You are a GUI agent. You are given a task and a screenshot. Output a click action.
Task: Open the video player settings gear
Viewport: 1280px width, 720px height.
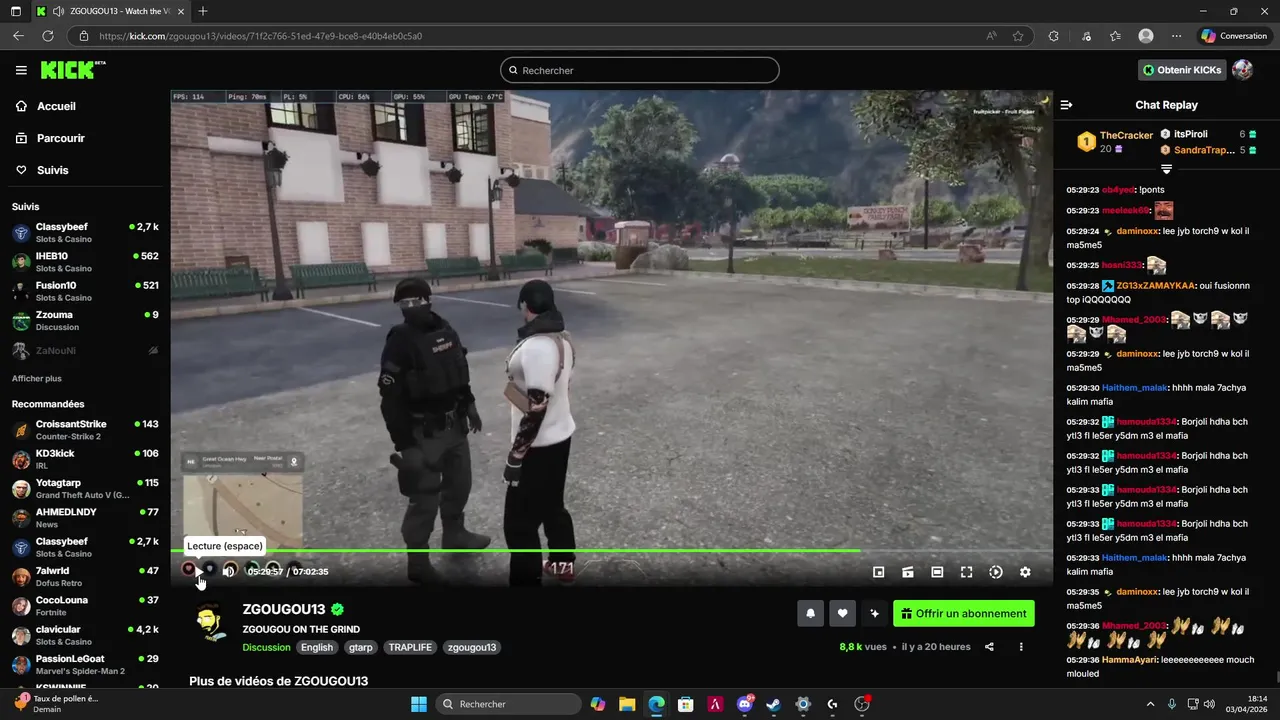(x=1025, y=572)
